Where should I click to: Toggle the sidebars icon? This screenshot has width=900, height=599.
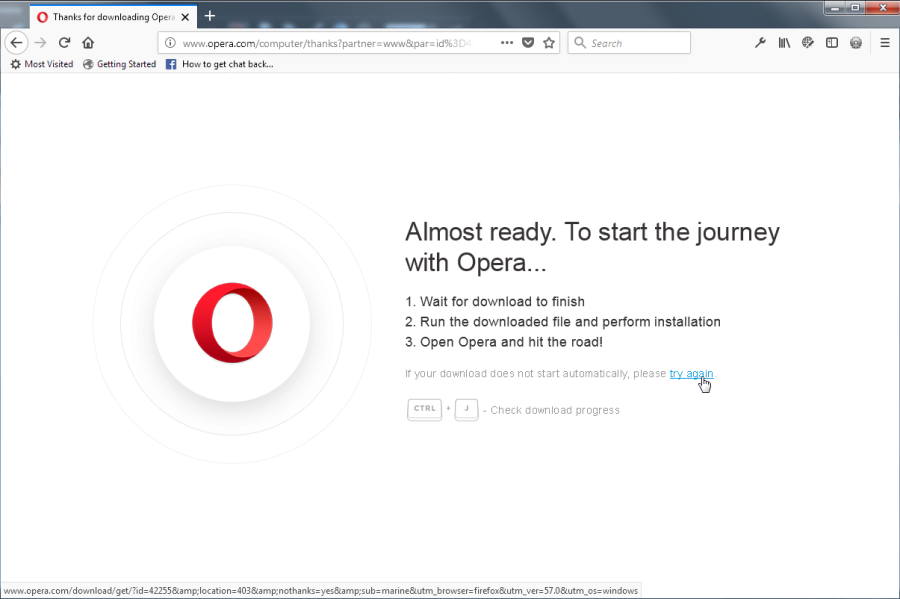[x=832, y=42]
